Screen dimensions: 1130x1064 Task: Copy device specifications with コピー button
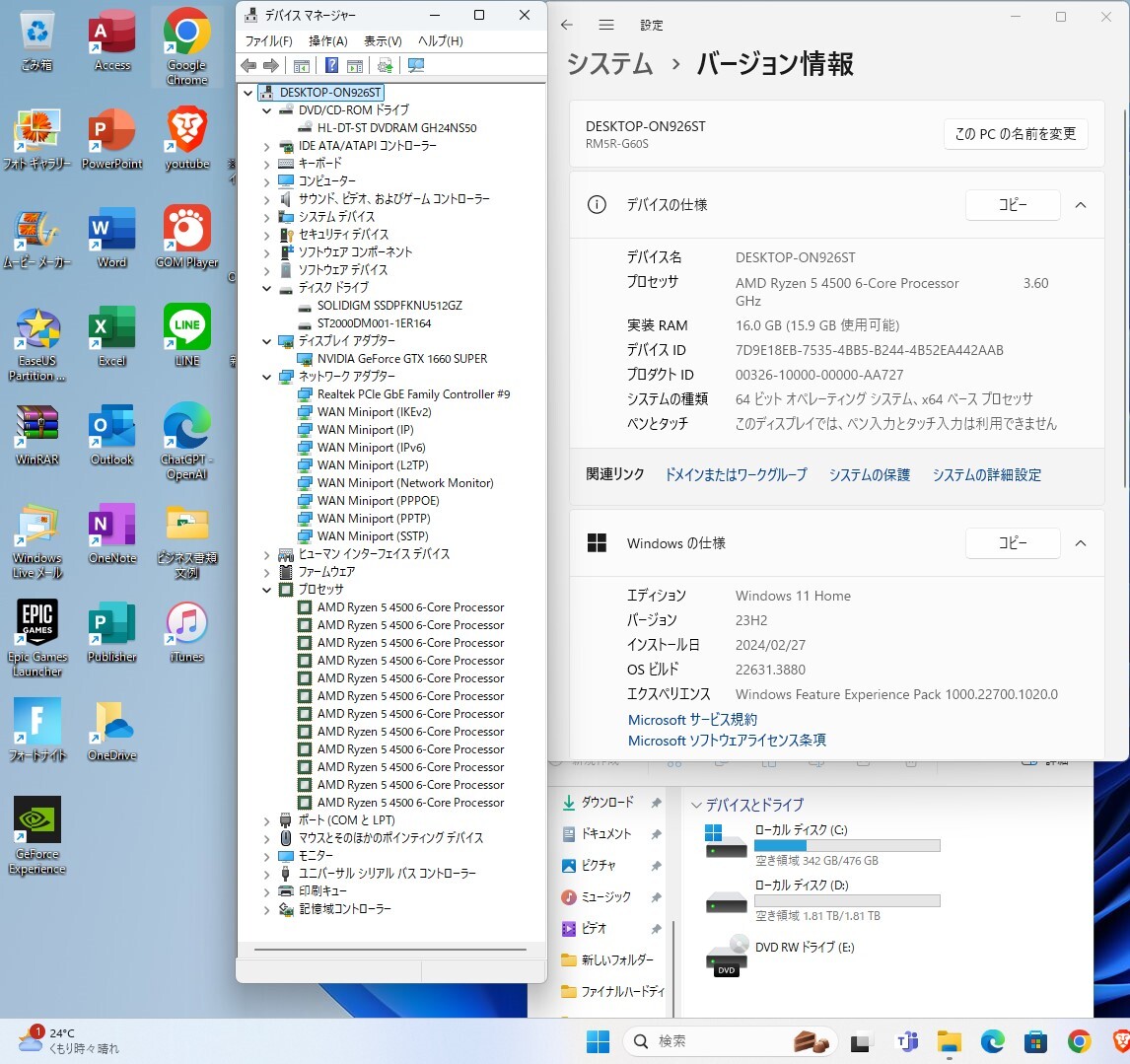pyautogui.click(x=1013, y=205)
